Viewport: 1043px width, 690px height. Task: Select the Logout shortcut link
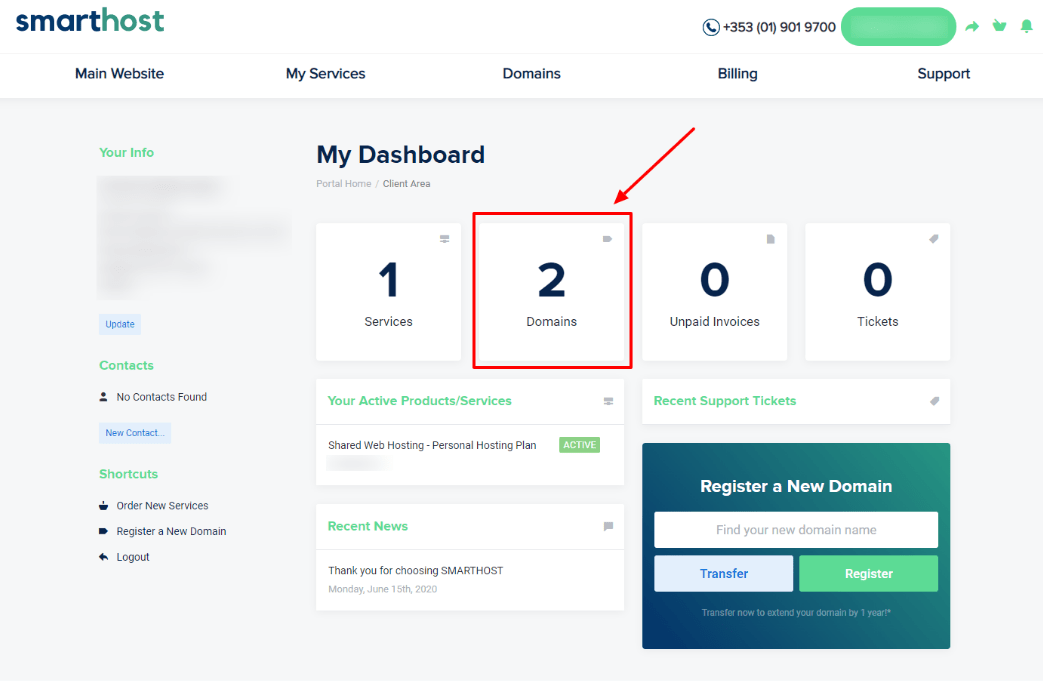pos(132,557)
